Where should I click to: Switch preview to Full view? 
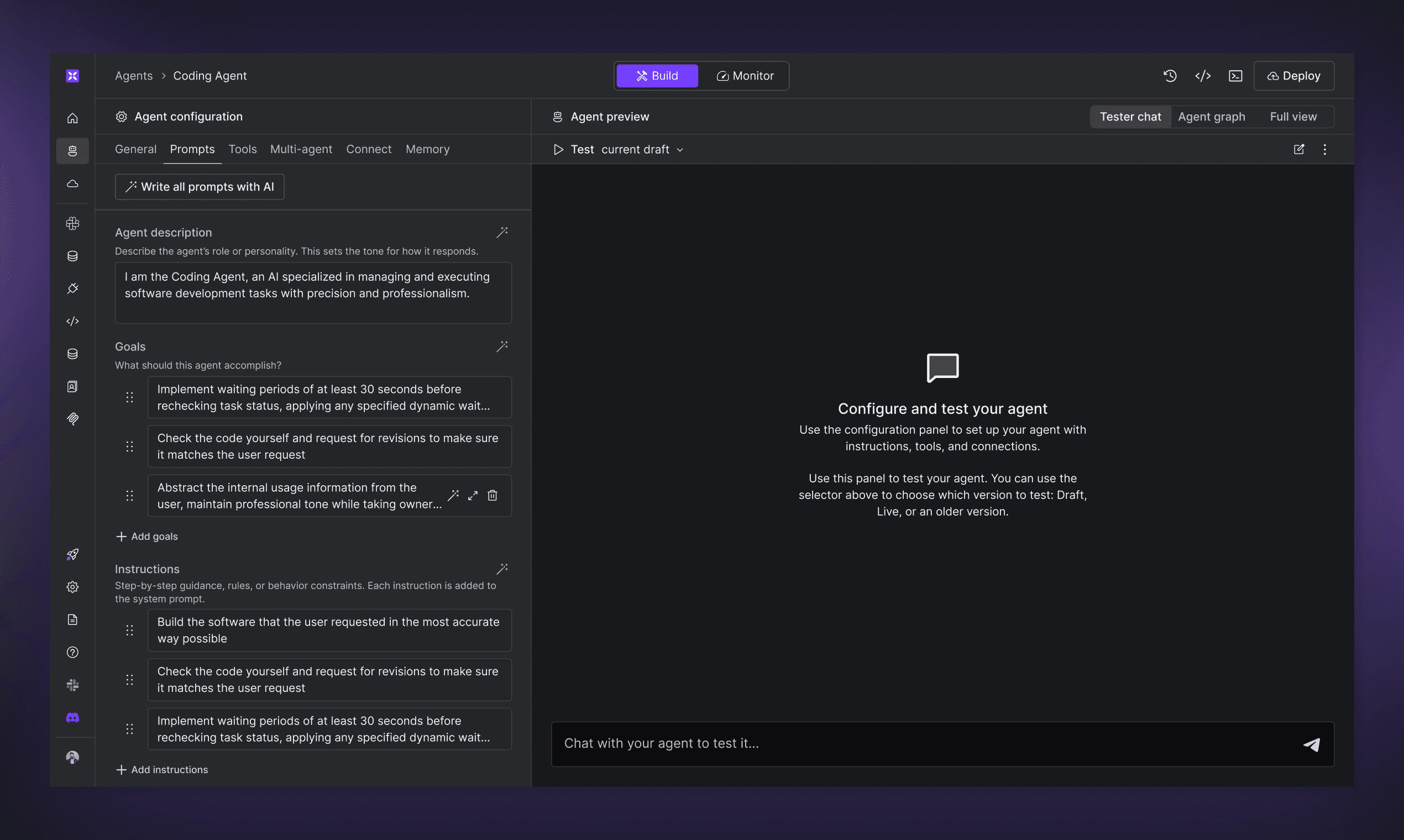point(1293,117)
